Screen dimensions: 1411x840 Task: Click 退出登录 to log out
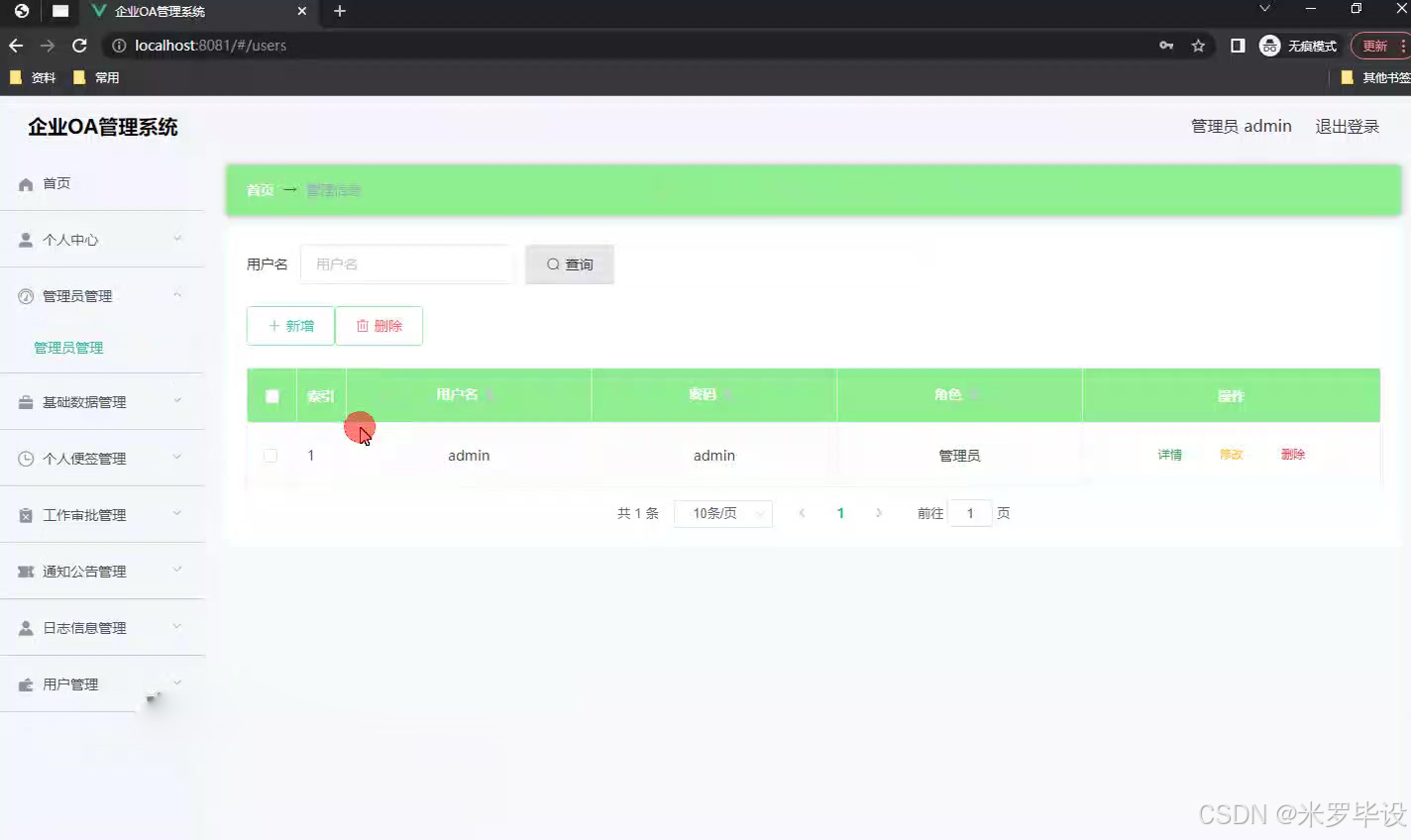[1348, 127]
